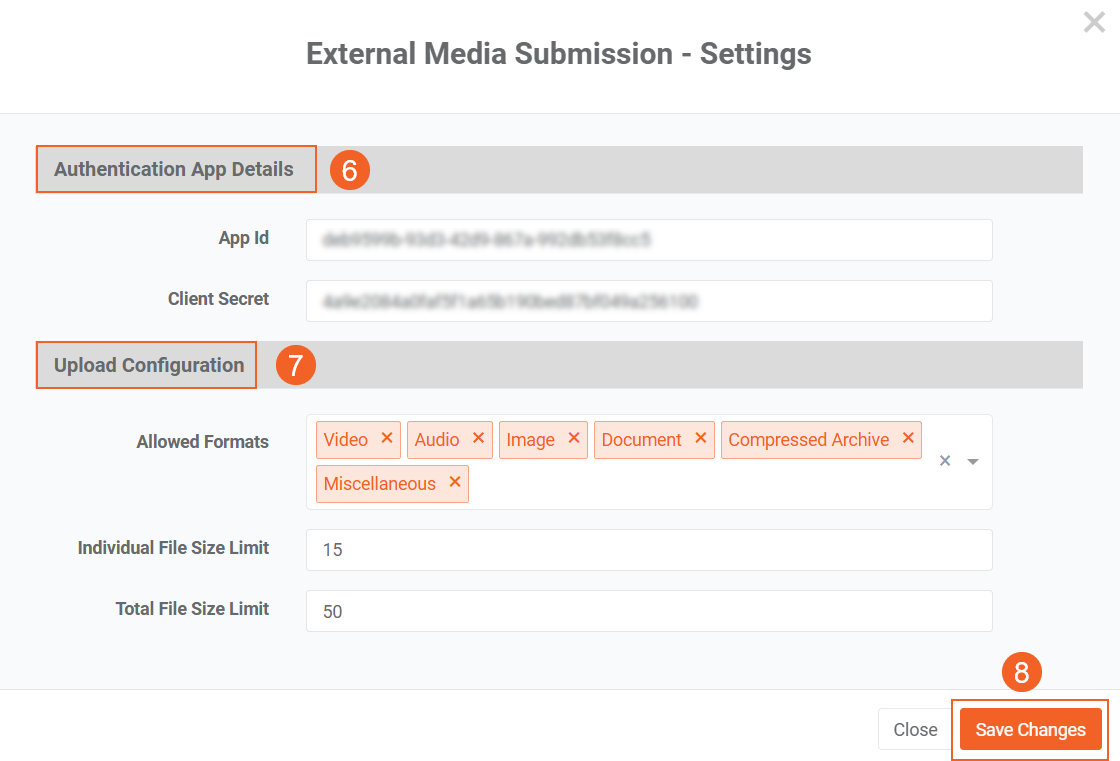Remove the Image format tag
1120x761 pixels.
pyautogui.click(x=574, y=439)
